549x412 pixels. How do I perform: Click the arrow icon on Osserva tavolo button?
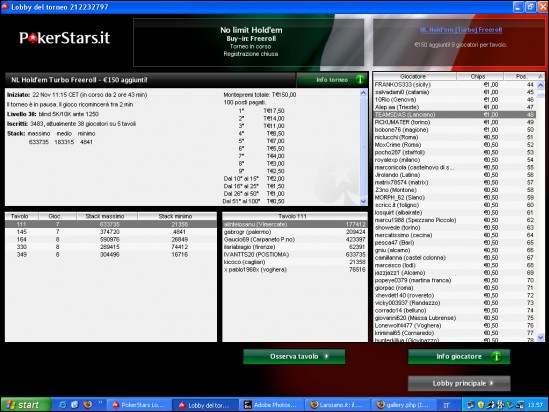pyautogui.click(x=326, y=356)
